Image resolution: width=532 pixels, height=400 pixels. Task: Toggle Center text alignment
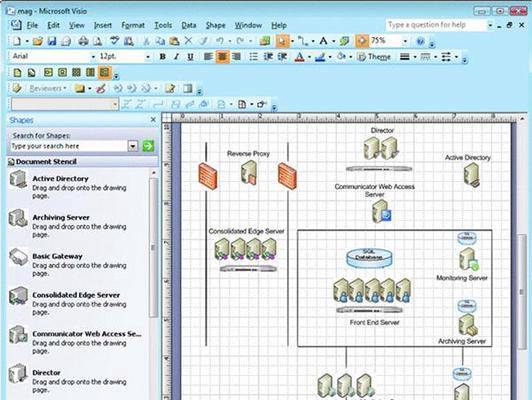click(222, 57)
